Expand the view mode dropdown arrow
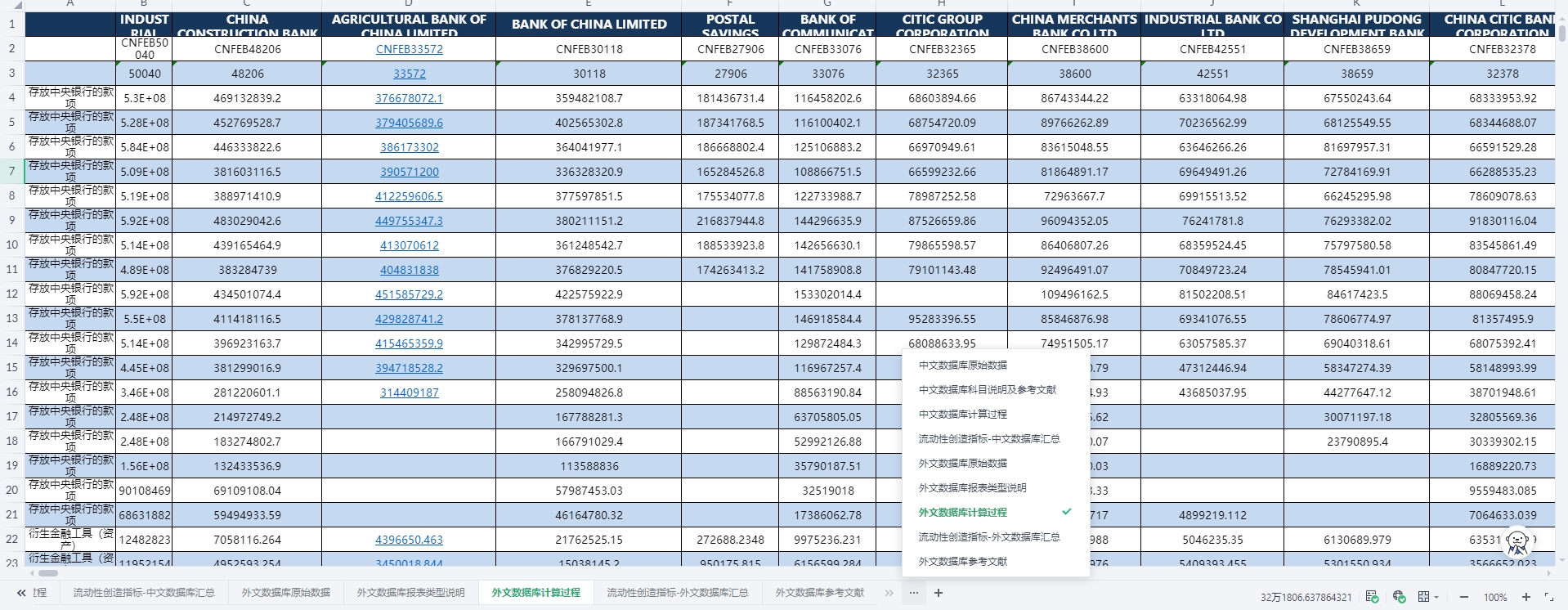 pyautogui.click(x=1436, y=597)
